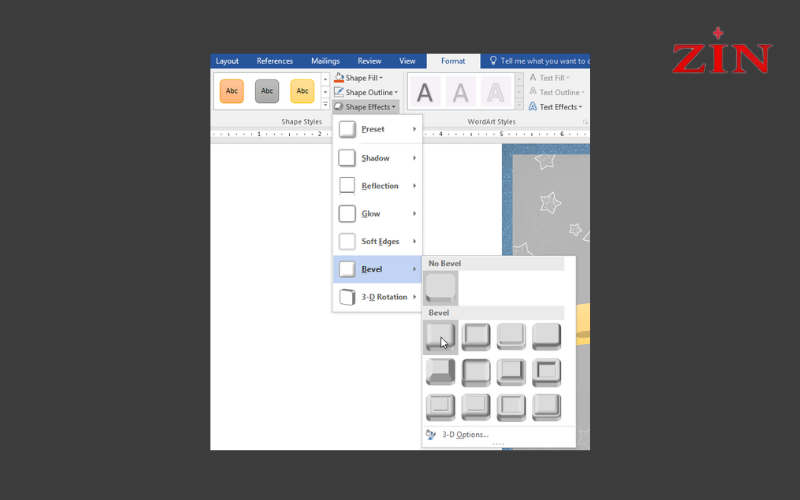This screenshot has height=500, width=800.
Task: Apply the yellow Abc shape style
Action: click(302, 91)
